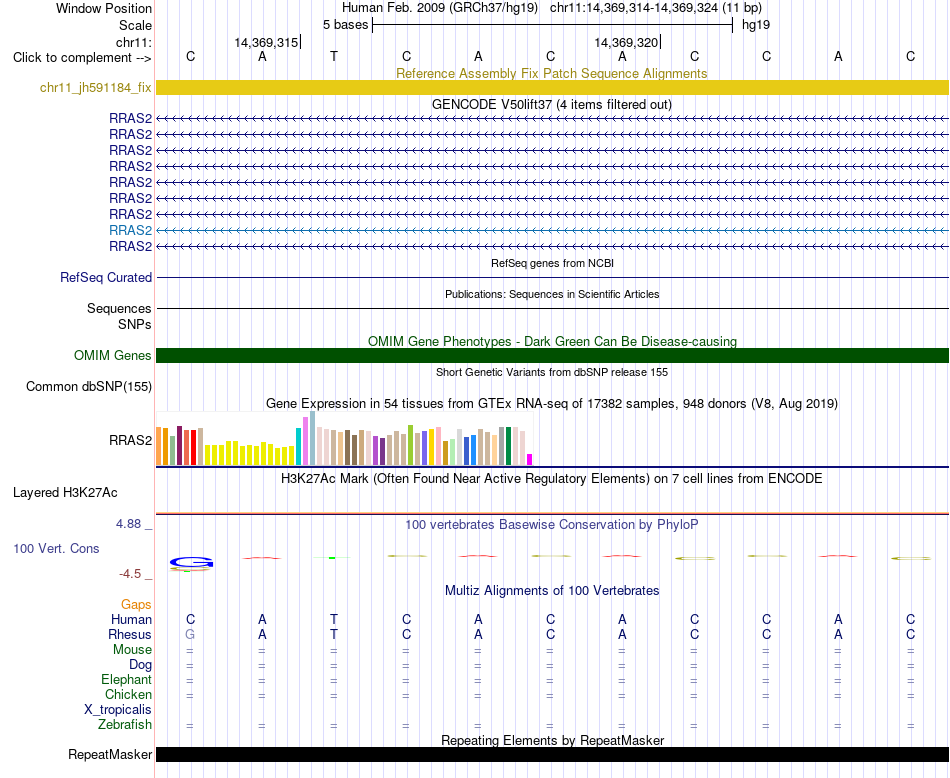Click the 'Human Feb. 2009 (GRCh37/hg19)' header
This screenshot has width=950, height=778.
coord(440,8)
